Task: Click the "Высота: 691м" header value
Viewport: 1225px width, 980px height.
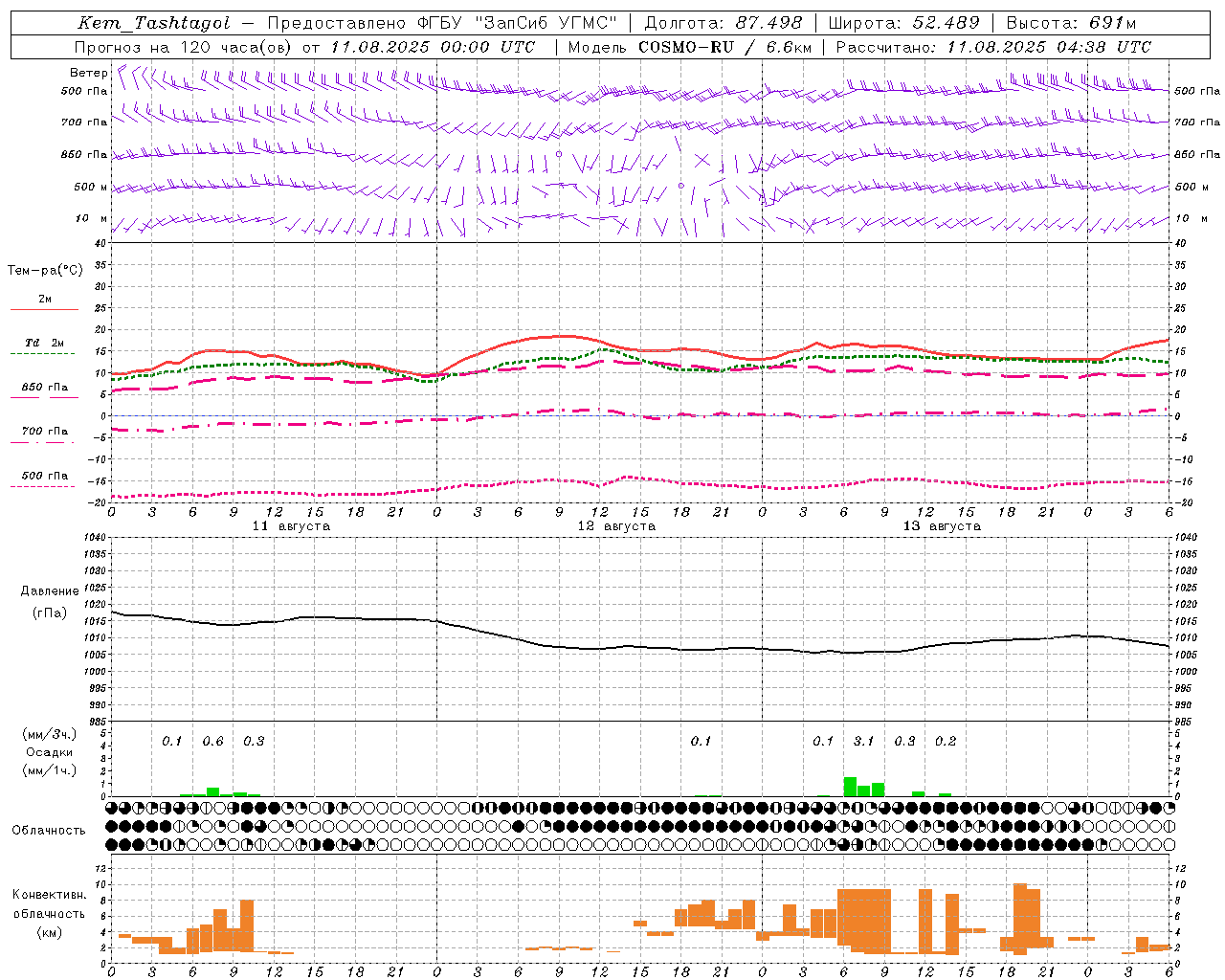Action: point(1072,23)
